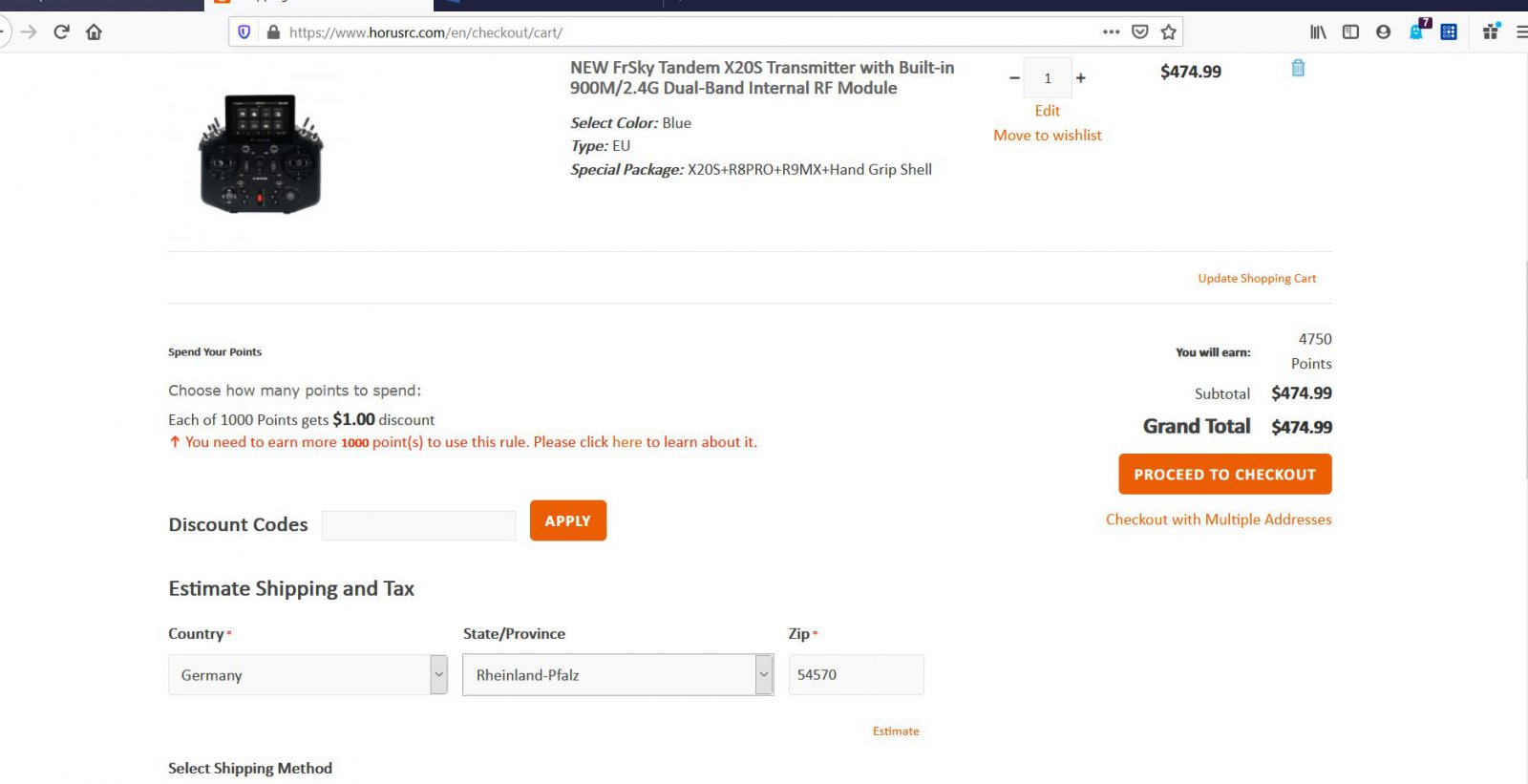Open extension with 7 badge
Image resolution: width=1528 pixels, height=784 pixels.
point(1419,30)
